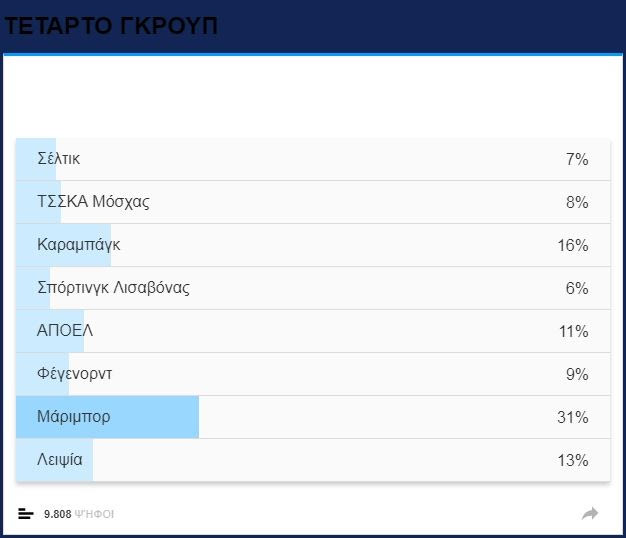Image resolution: width=626 pixels, height=538 pixels.
Task: Click the 6% result value
Action: (576, 288)
